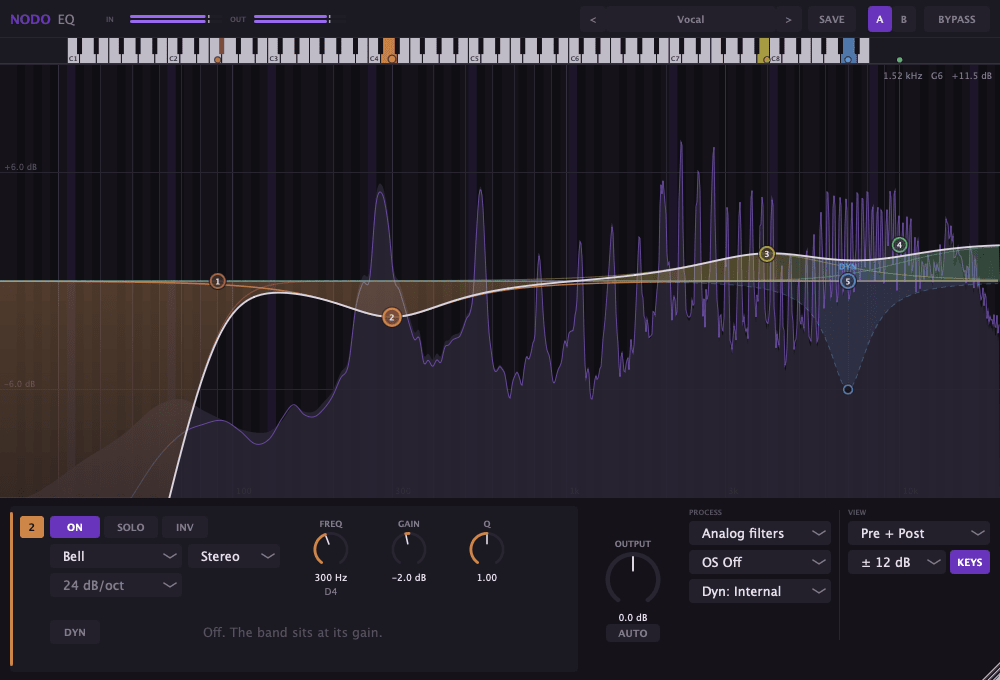Switch to state B
1000x680 pixels.
[904, 20]
